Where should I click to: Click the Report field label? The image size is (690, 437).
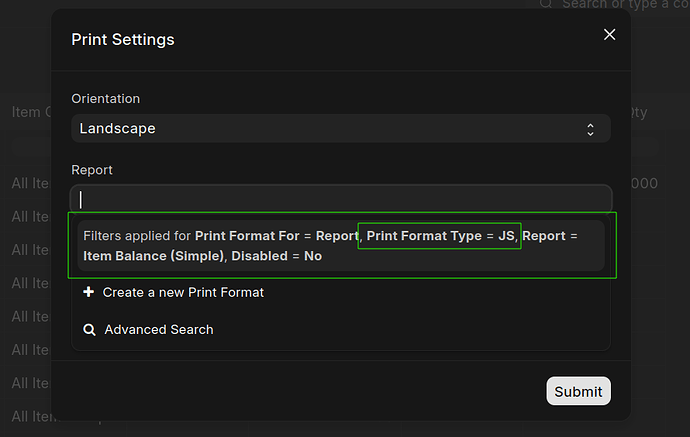coord(92,170)
